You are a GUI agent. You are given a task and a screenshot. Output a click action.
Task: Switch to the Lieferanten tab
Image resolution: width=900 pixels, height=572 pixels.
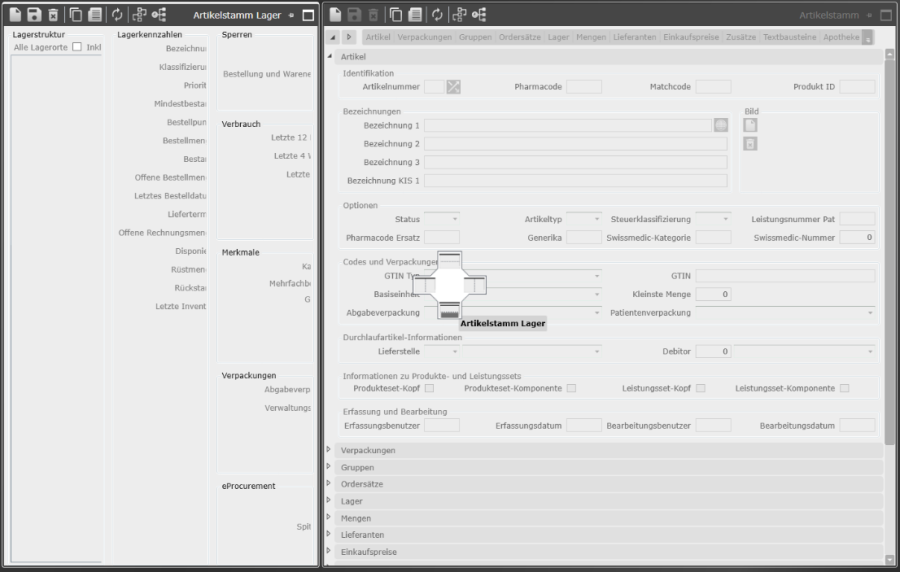click(x=634, y=37)
